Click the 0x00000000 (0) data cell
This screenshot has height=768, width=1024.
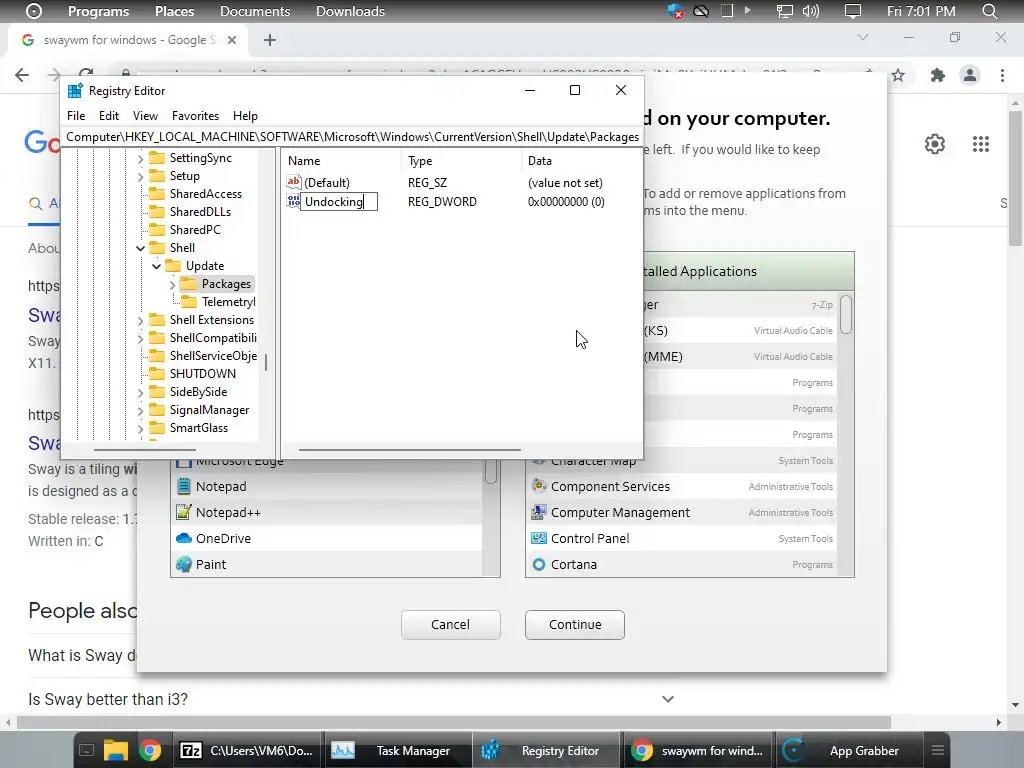pyautogui.click(x=566, y=202)
